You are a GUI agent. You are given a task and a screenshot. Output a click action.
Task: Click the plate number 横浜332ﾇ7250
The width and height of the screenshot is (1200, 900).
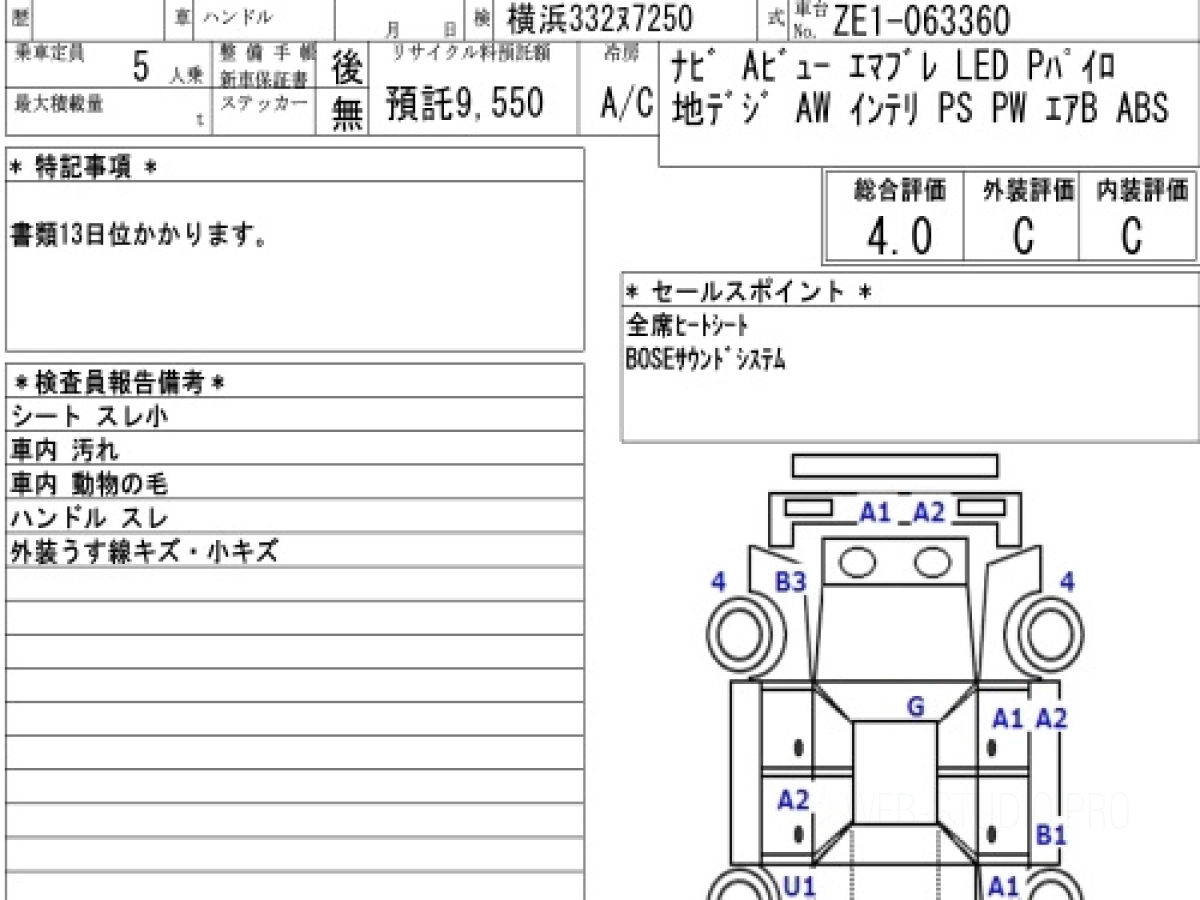pos(600,19)
